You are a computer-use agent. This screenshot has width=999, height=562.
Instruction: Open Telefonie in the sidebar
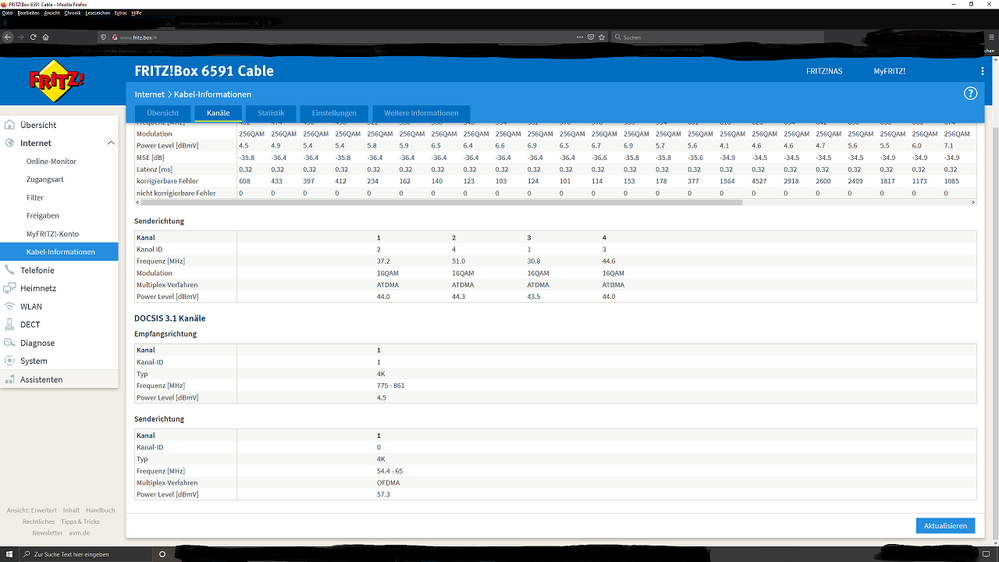[x=37, y=270]
